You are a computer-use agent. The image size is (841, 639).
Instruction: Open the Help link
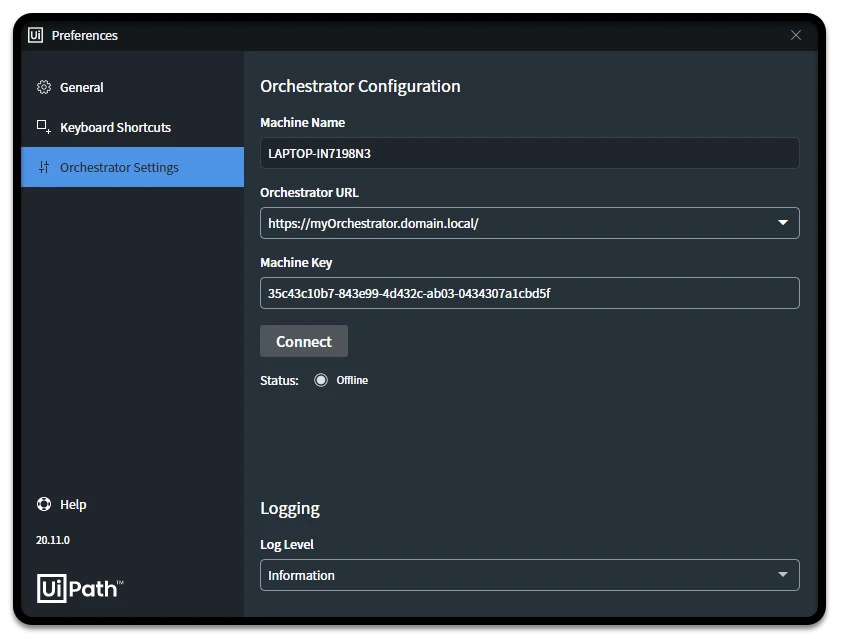coord(73,504)
